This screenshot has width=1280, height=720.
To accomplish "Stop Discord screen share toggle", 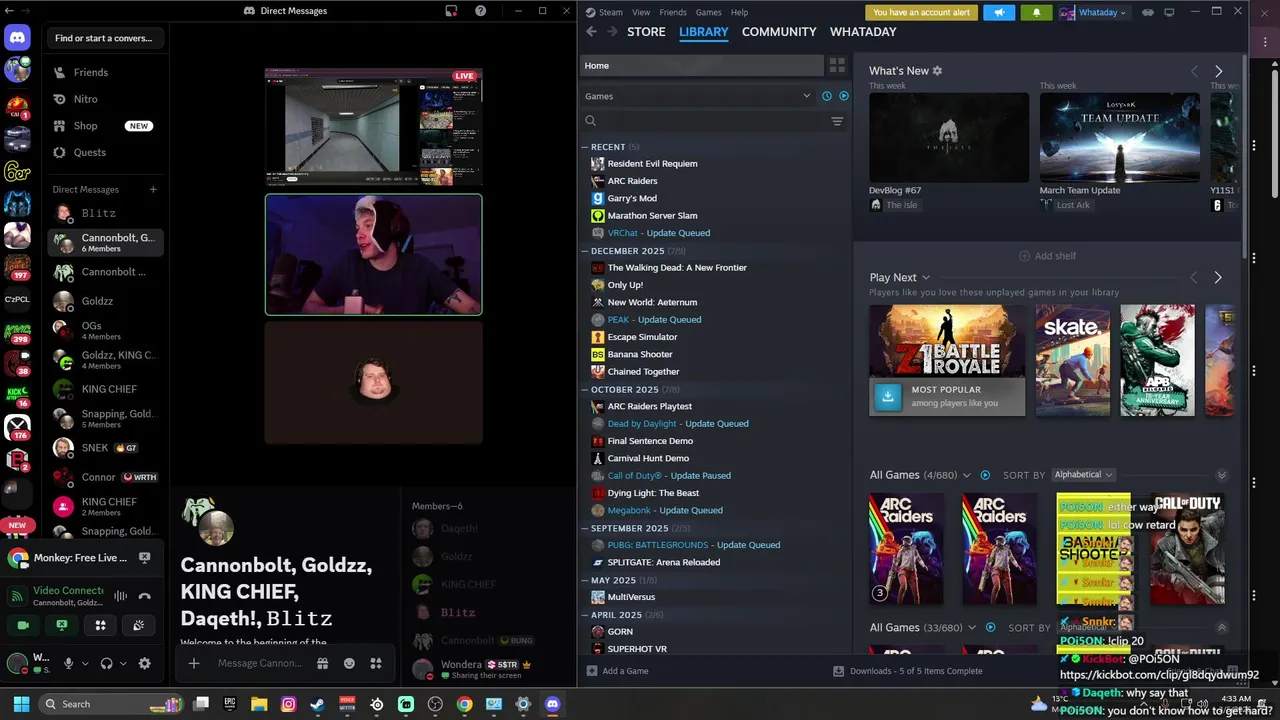I will (62, 625).
